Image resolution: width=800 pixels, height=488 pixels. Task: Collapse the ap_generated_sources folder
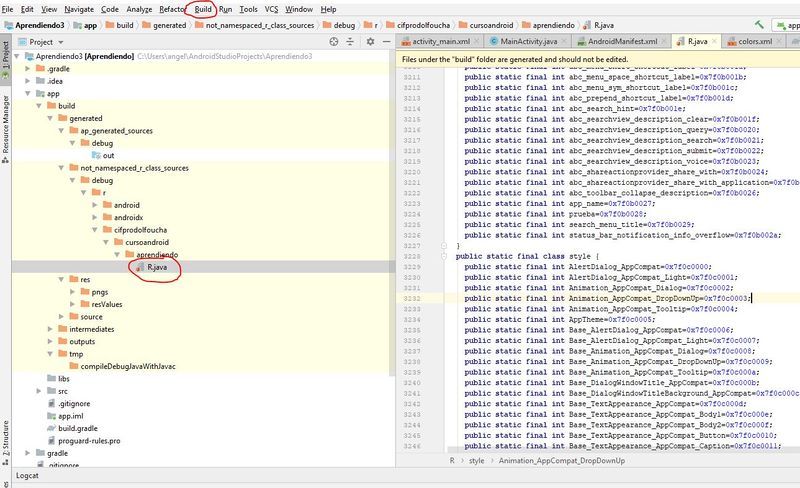coord(61,131)
